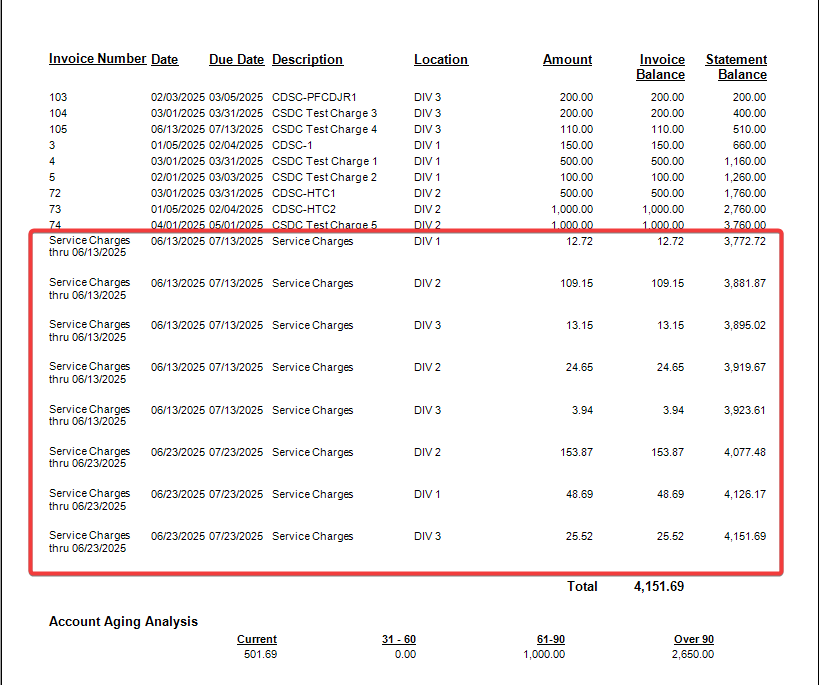Click the CDSC-PFCDJR1 description
Screen dimensions: 819x685
pos(314,97)
